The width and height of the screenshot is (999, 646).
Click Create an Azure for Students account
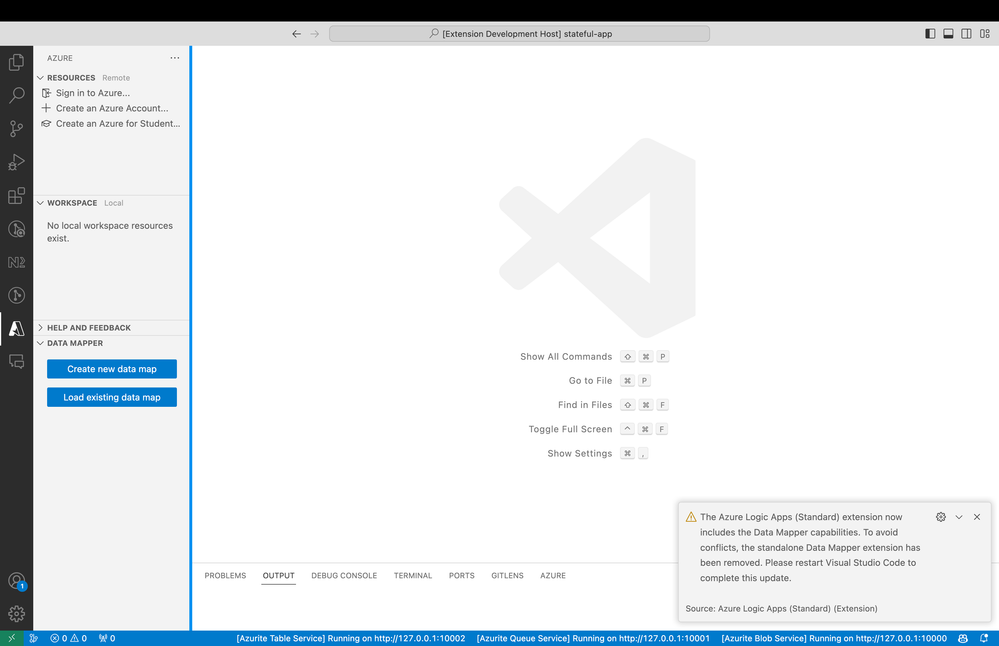(118, 124)
